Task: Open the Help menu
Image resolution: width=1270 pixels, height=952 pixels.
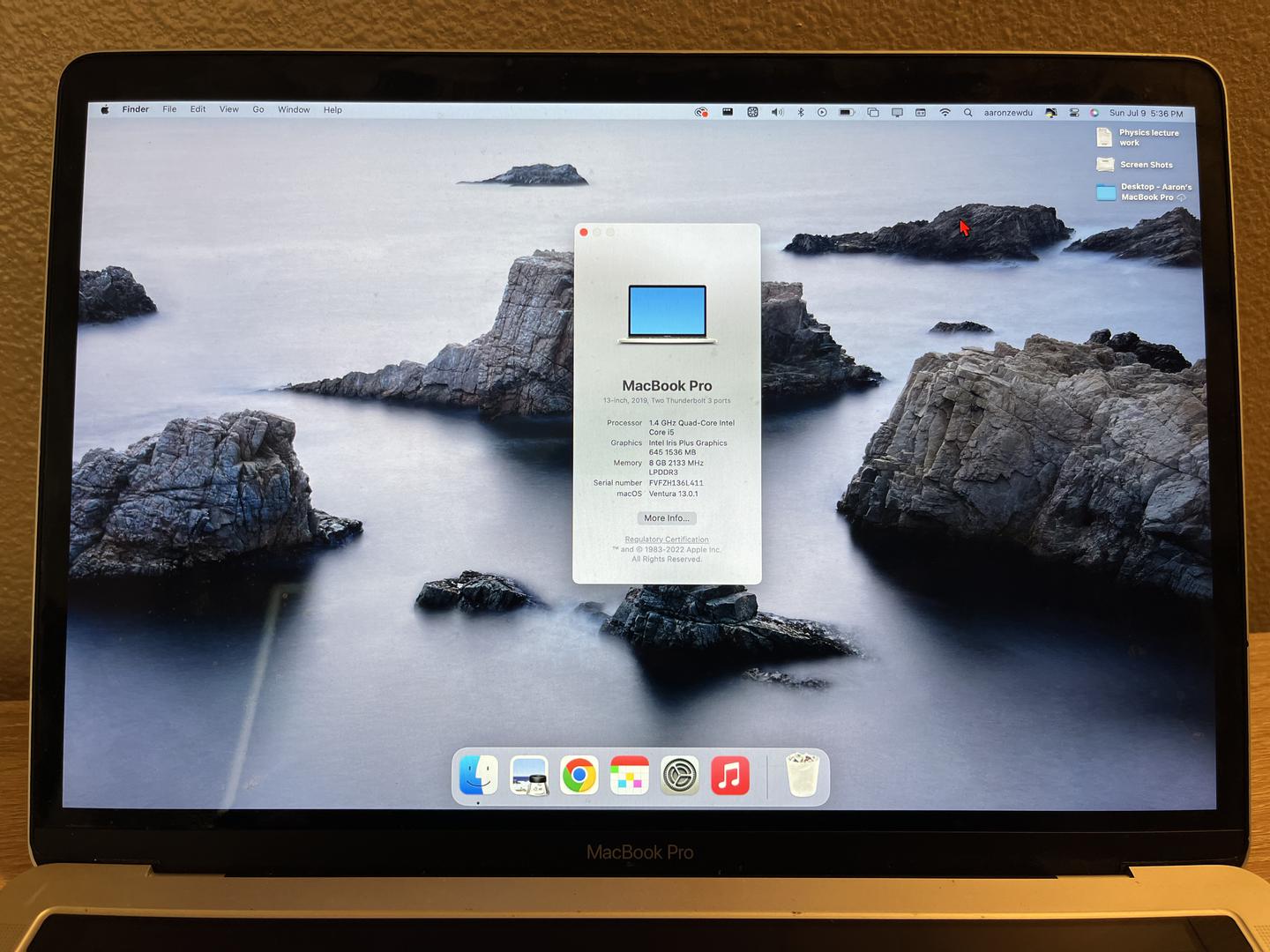Action: pyautogui.click(x=332, y=110)
